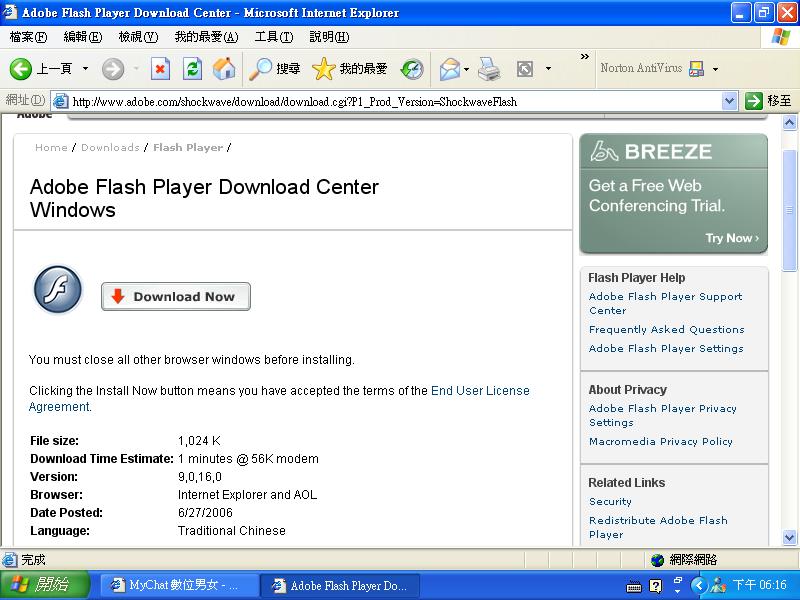The image size is (800, 600).
Task: Open History clock icon
Action: [411, 69]
